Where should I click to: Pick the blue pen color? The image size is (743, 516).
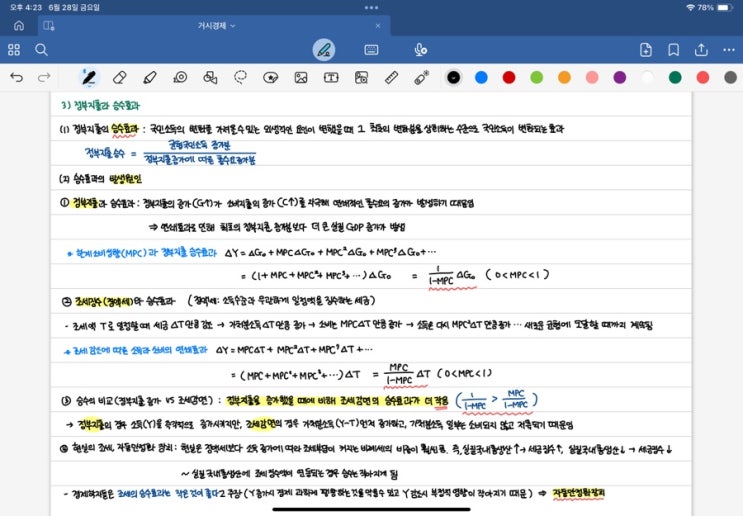coord(481,77)
